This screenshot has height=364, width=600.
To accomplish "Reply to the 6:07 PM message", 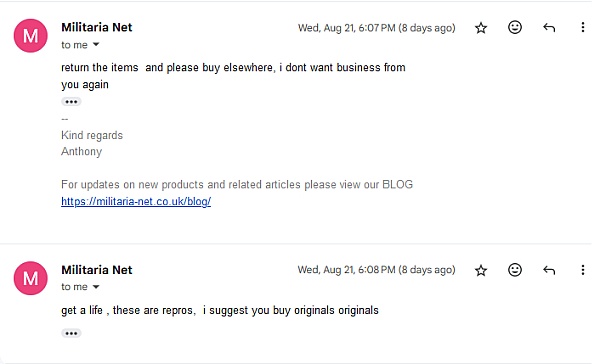I will coord(549,28).
